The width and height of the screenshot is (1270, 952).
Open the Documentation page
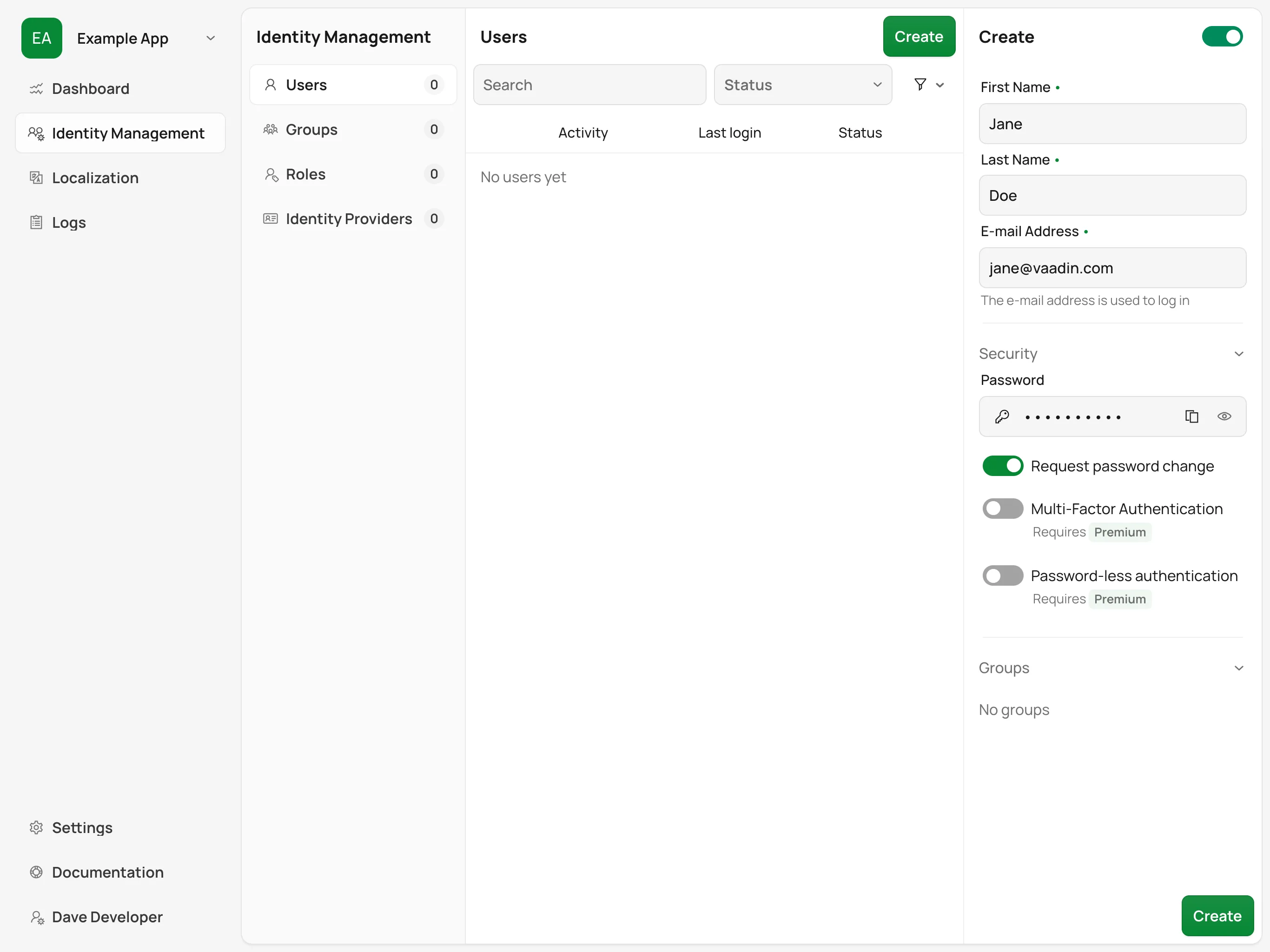point(107,872)
